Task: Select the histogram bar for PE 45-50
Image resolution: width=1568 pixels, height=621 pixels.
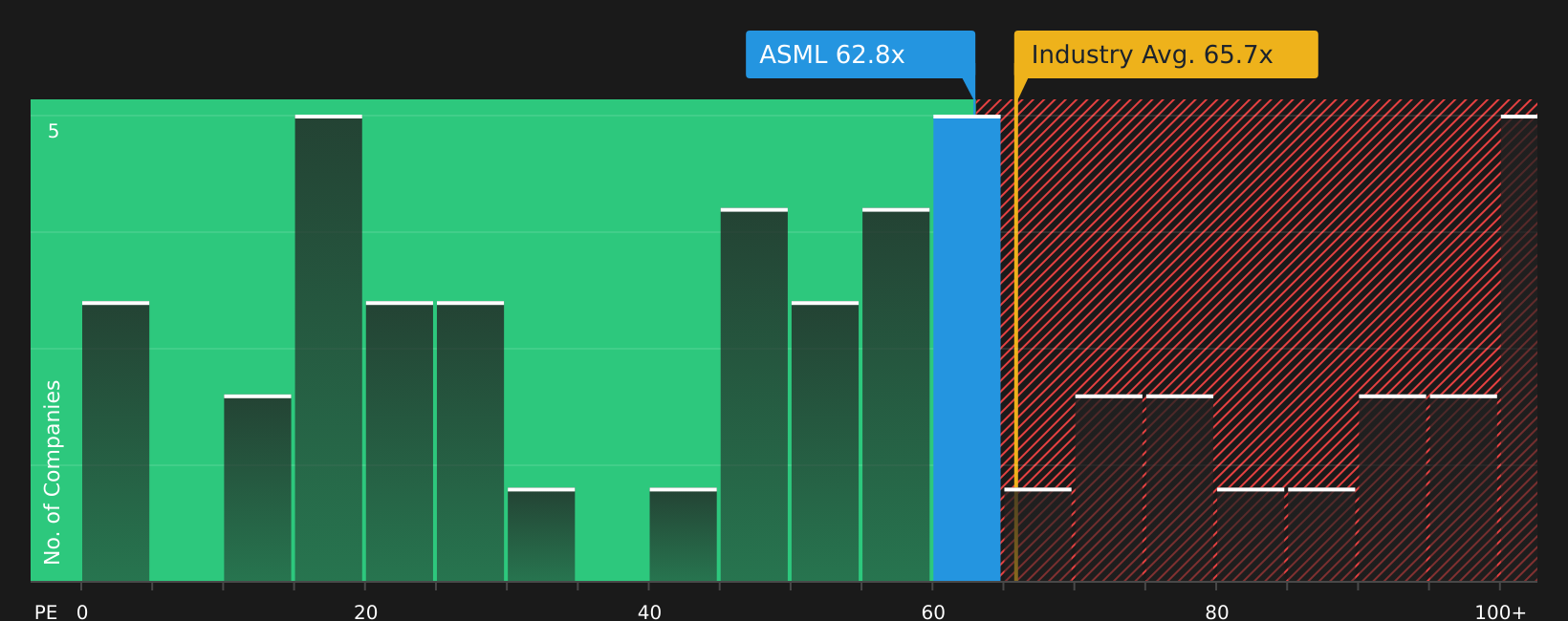Action: click(754, 395)
